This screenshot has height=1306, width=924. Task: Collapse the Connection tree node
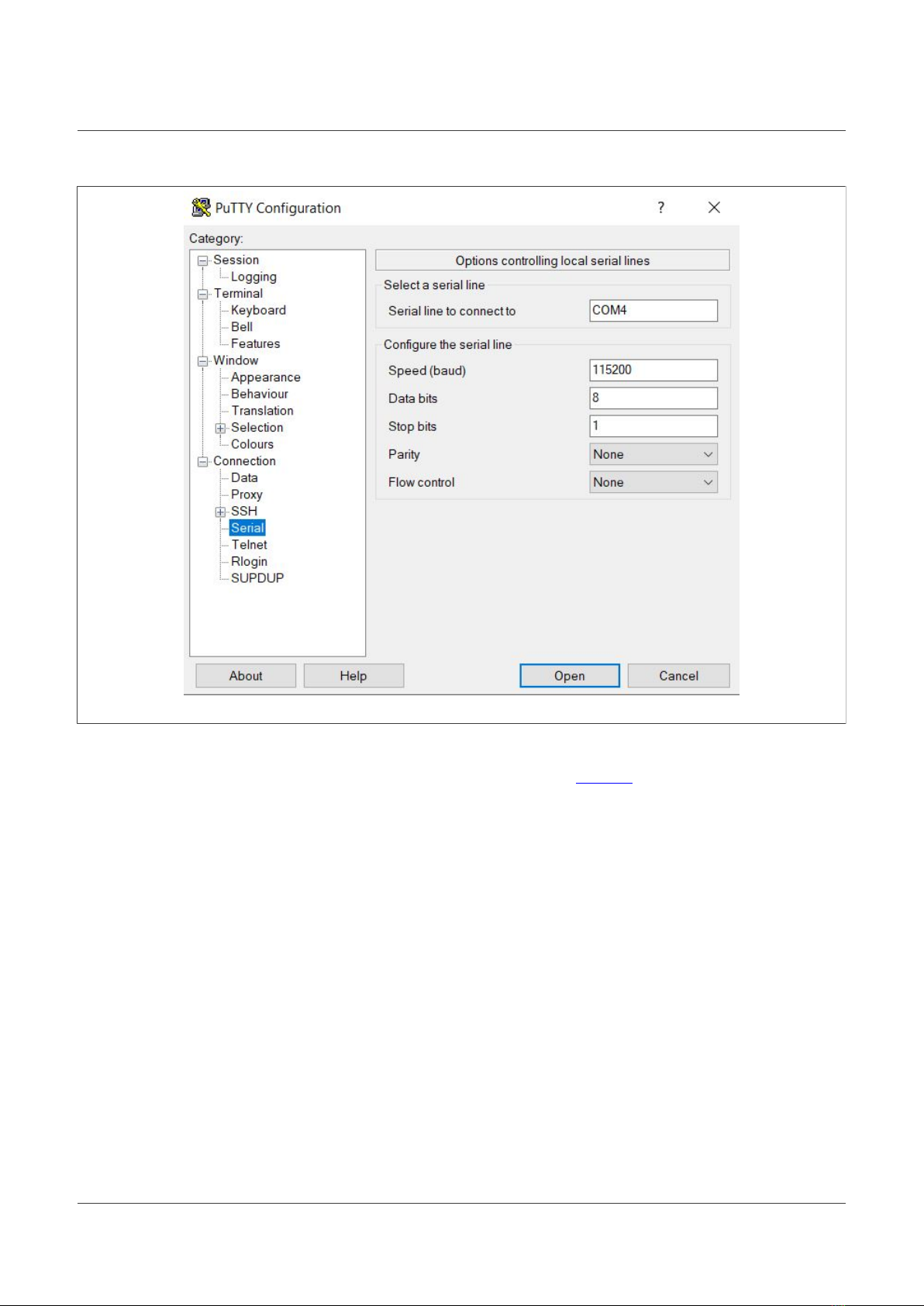(203, 462)
